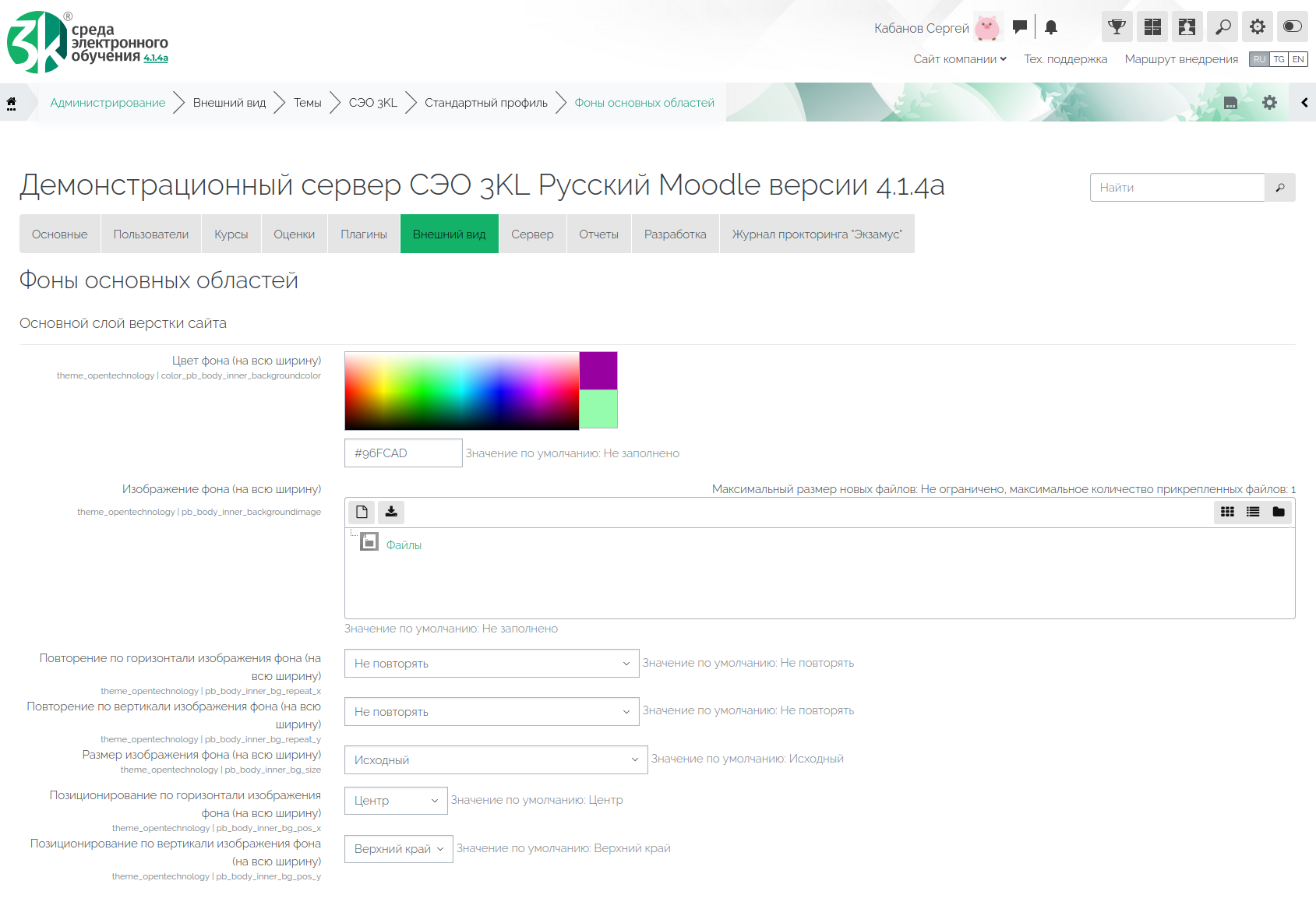Image resolution: width=1316 pixels, height=902 pixels.
Task: Switch interface language to EN
Action: point(1298,59)
